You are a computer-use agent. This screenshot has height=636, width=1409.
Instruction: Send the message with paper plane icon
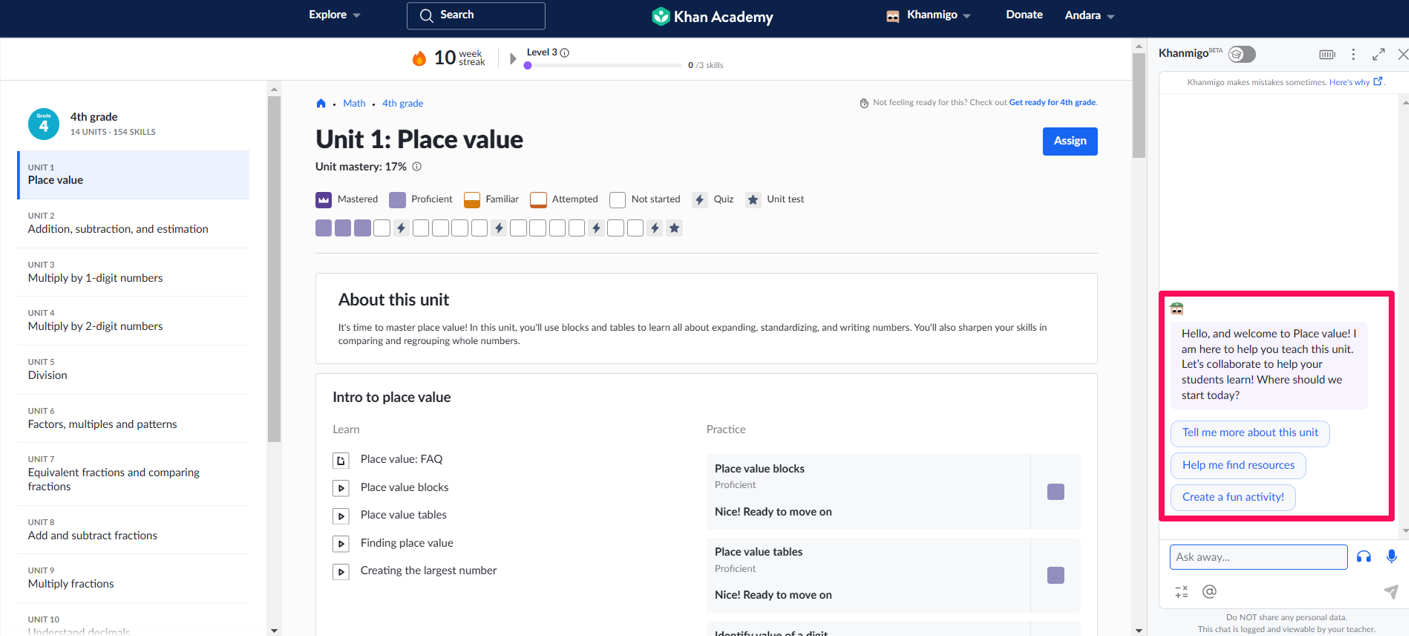[1390, 592]
